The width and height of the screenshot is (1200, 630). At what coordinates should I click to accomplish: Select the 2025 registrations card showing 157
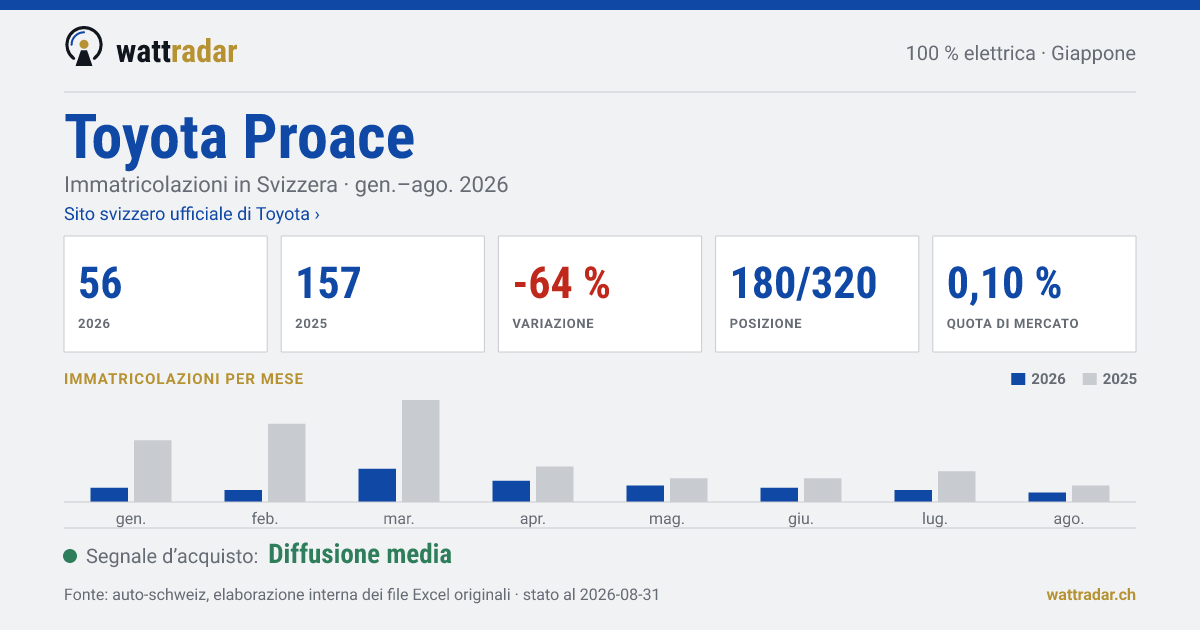click(383, 294)
